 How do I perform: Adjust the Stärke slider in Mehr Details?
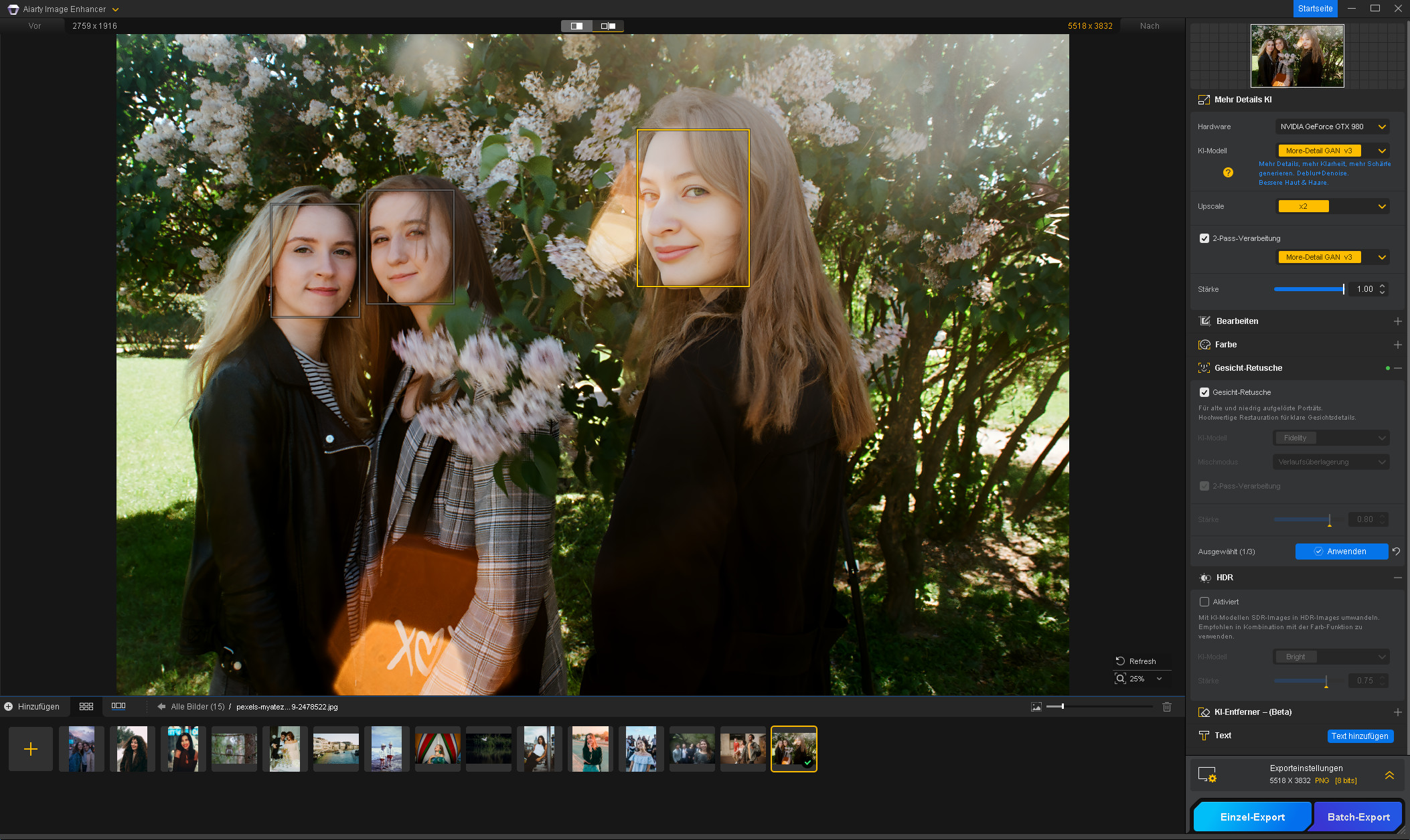click(x=1309, y=289)
